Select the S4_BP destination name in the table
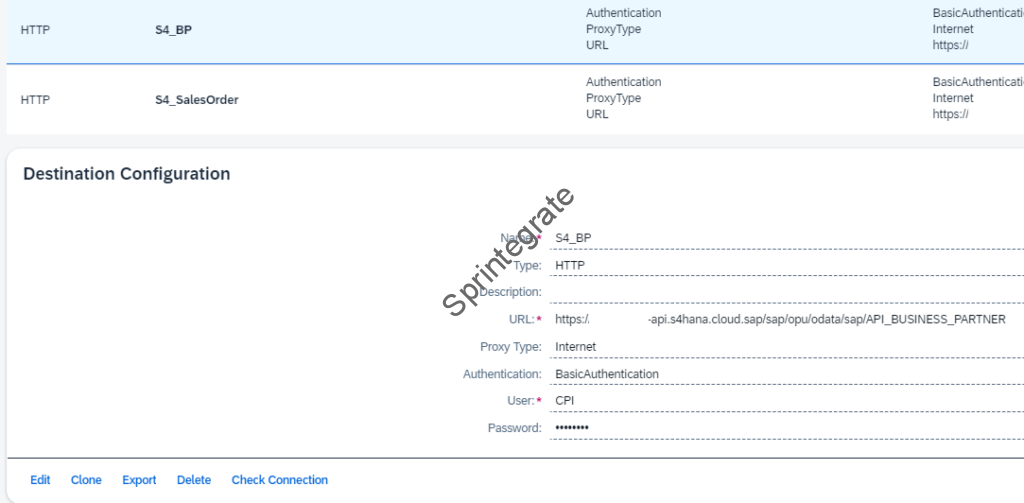Viewport: 1024px width, 503px height. (167, 30)
